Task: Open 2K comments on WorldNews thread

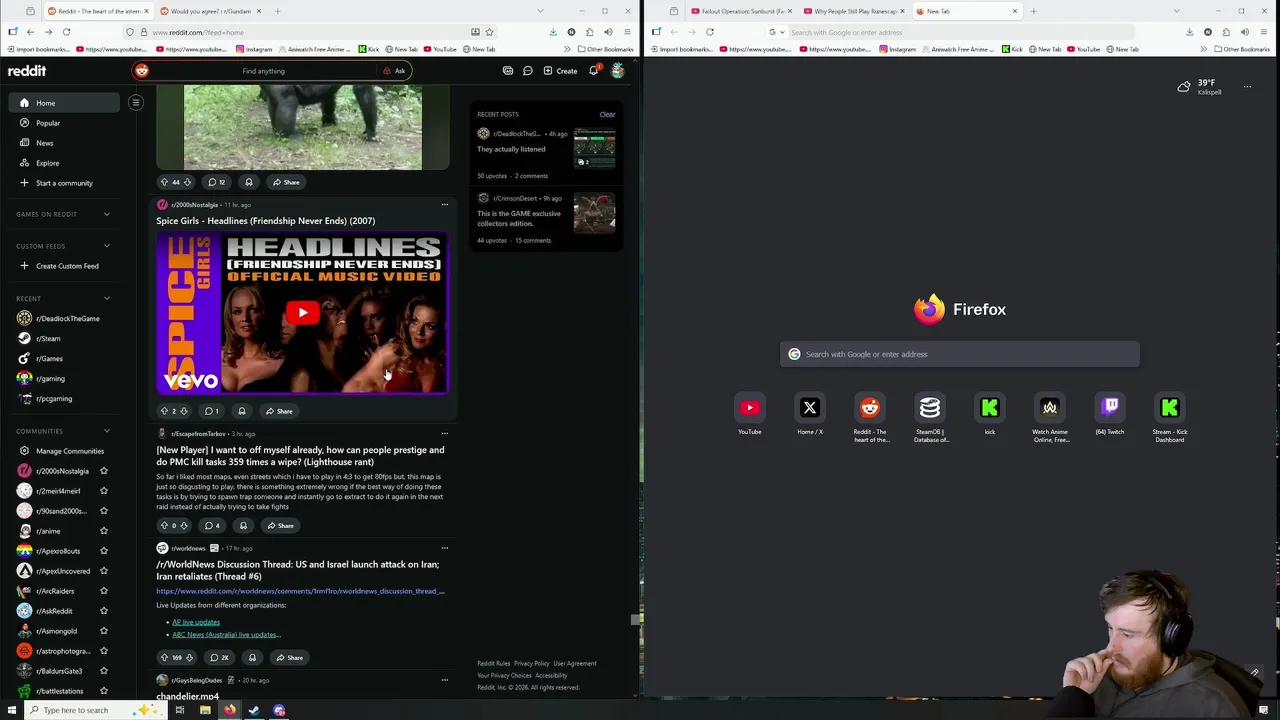Action: click(x=219, y=658)
